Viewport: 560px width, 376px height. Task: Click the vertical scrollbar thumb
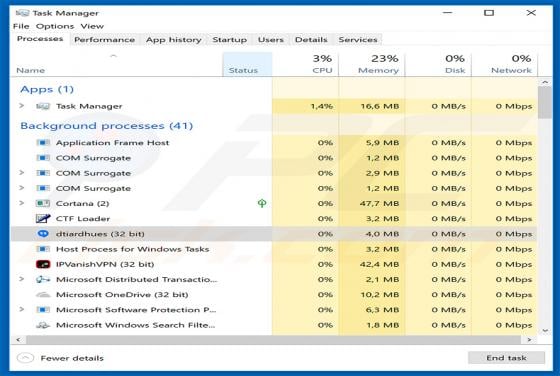(x=545, y=102)
